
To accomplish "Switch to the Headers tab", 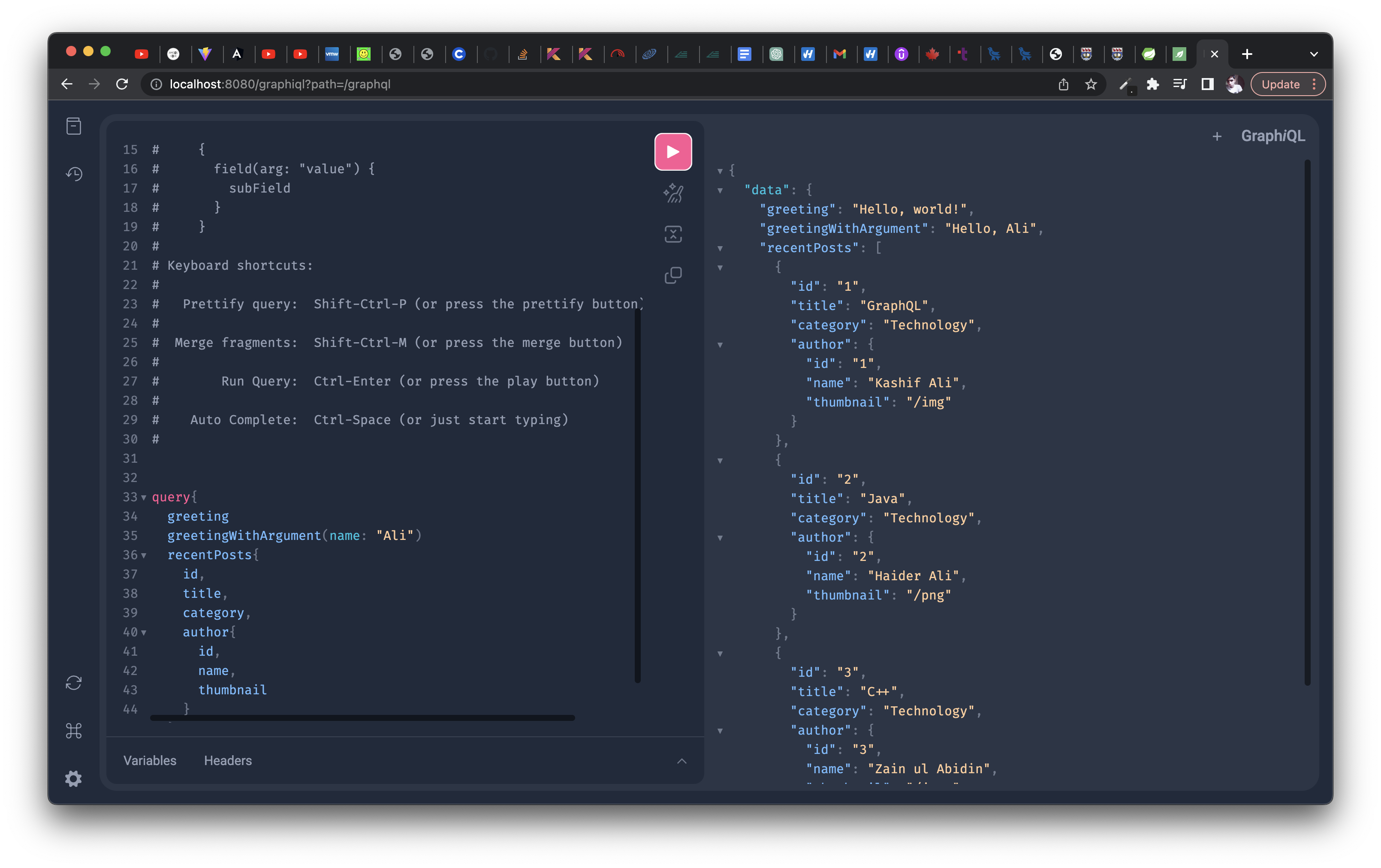I will click(x=228, y=761).
